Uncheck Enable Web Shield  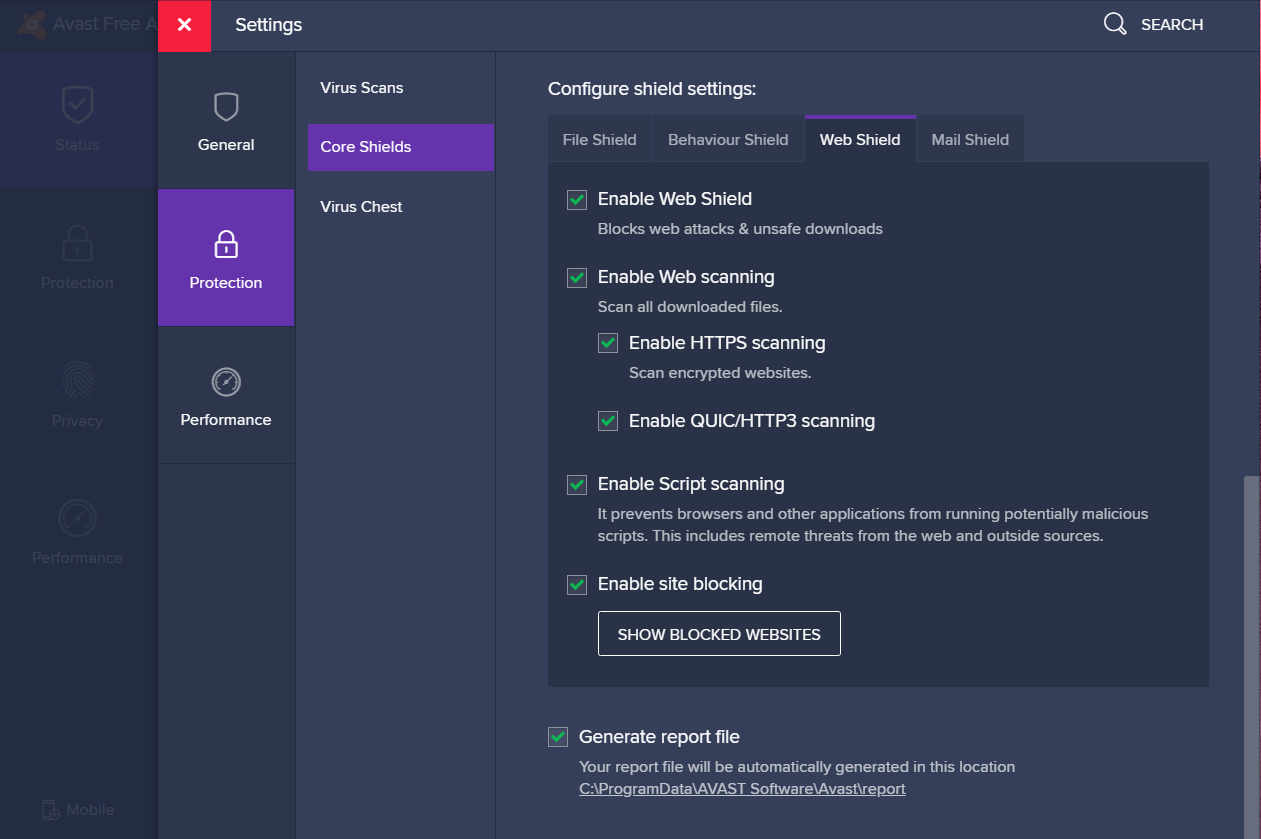pyautogui.click(x=577, y=199)
